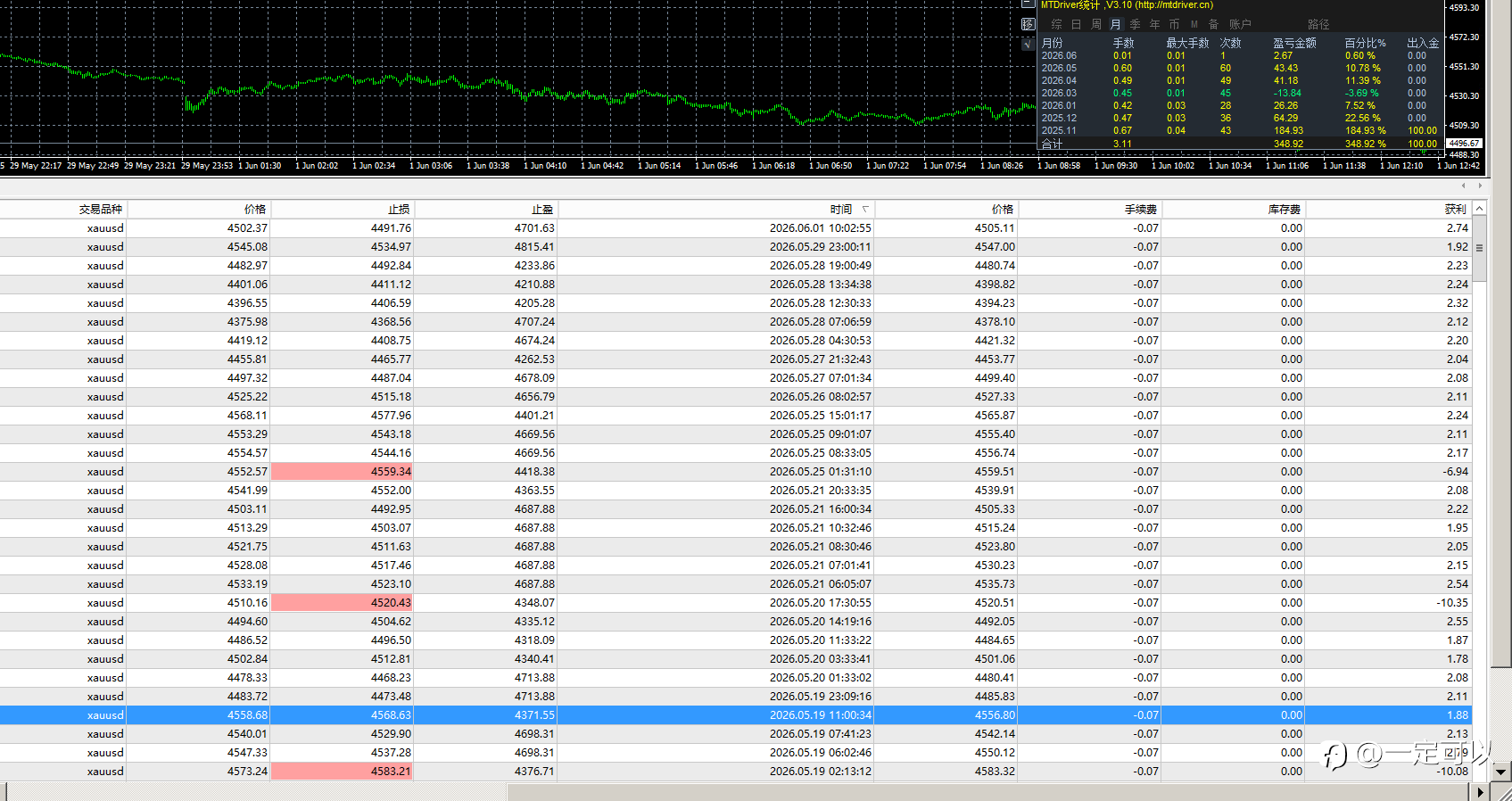Click the take-profit value 4233.86
Screen dimensions: 1512x801
point(534,266)
